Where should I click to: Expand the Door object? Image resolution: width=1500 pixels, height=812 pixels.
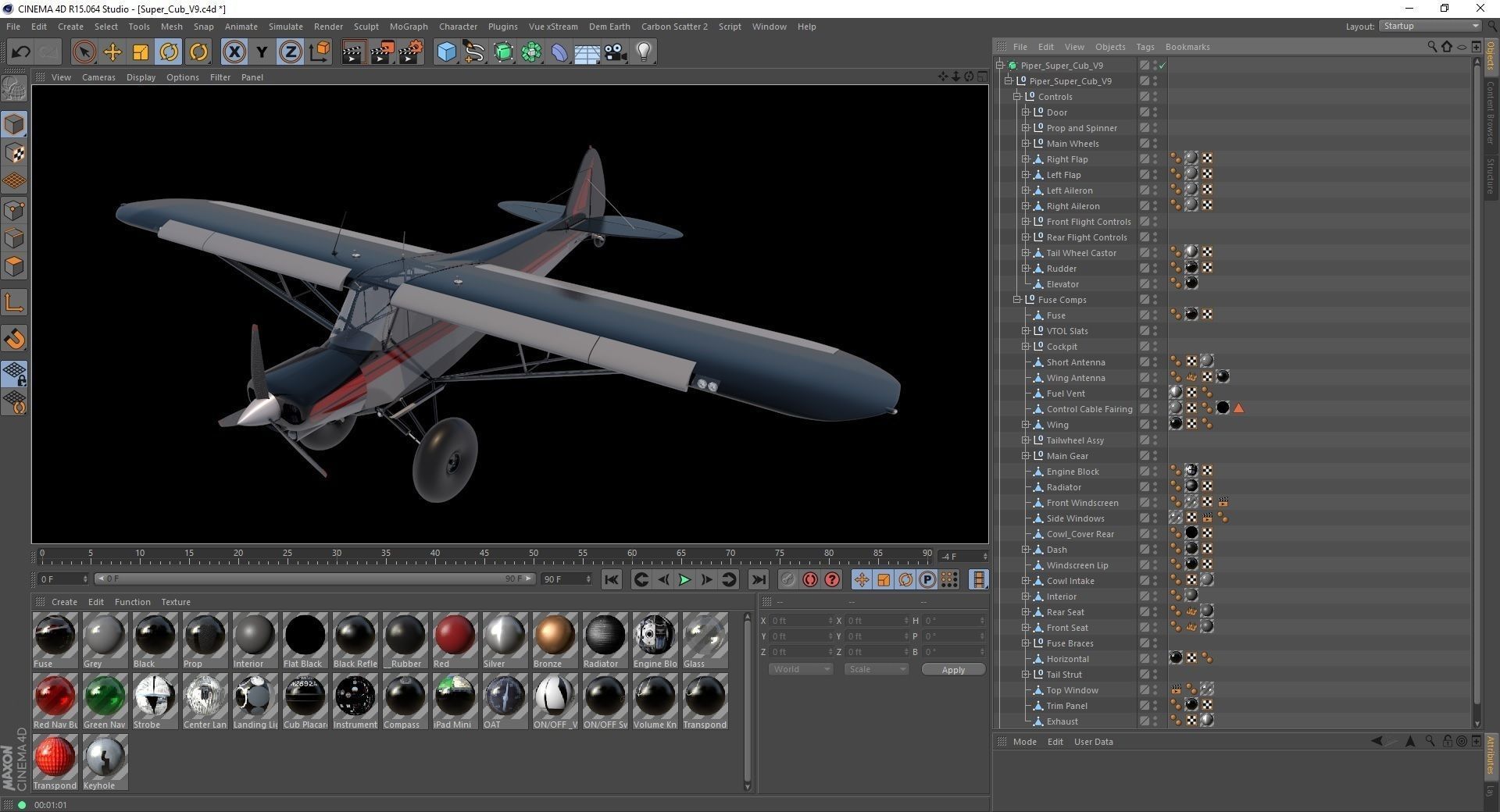click(x=1026, y=112)
